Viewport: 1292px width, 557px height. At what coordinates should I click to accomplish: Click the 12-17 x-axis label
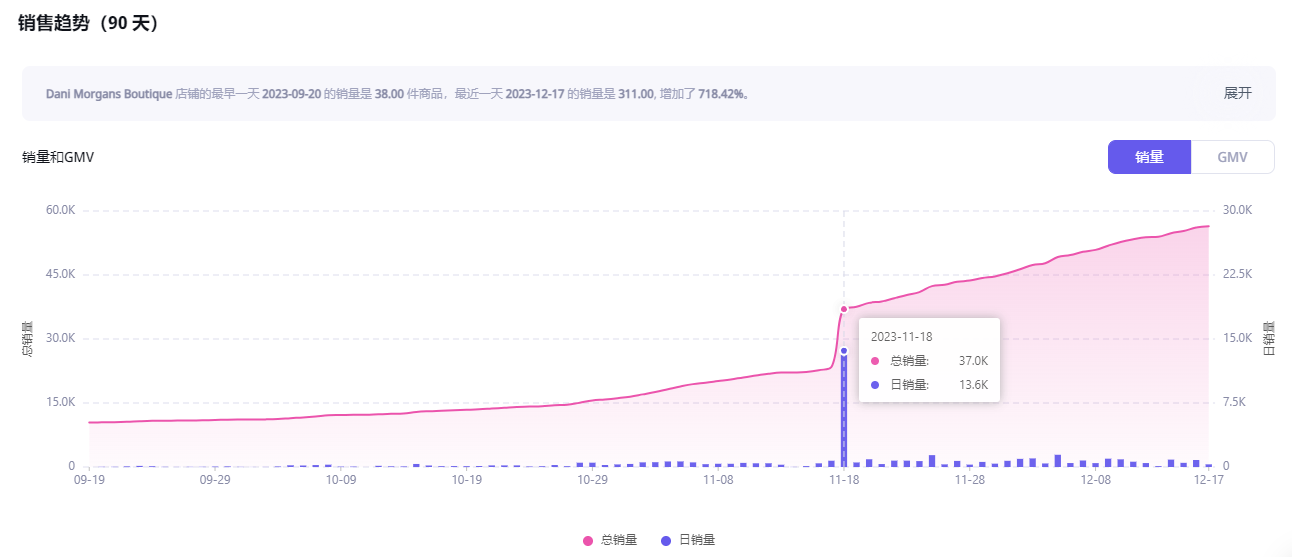[1209, 480]
